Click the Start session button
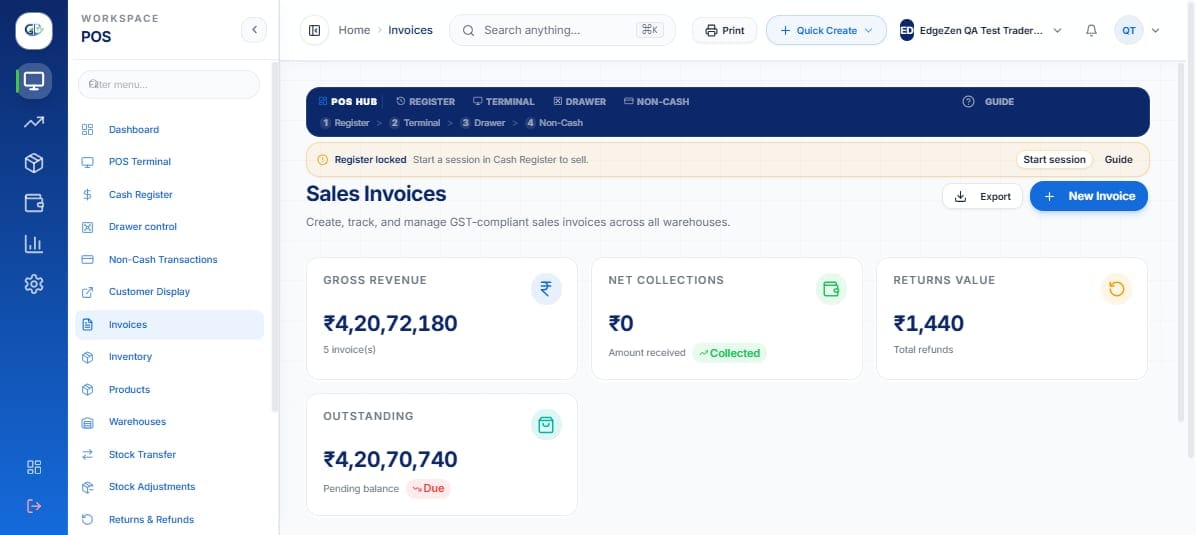Viewport: 1196px width, 535px height. (x=1054, y=160)
